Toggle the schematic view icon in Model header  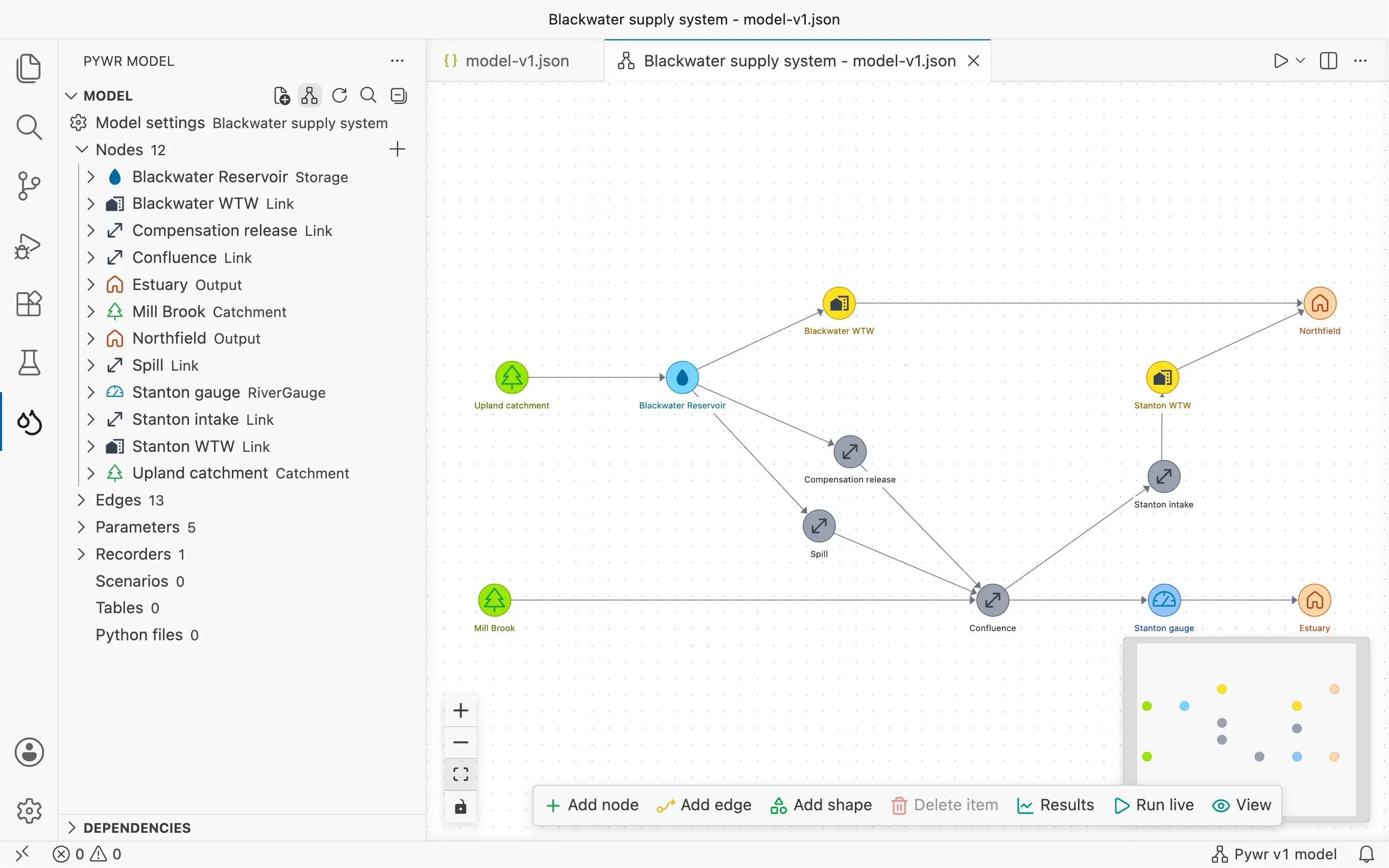point(310,95)
